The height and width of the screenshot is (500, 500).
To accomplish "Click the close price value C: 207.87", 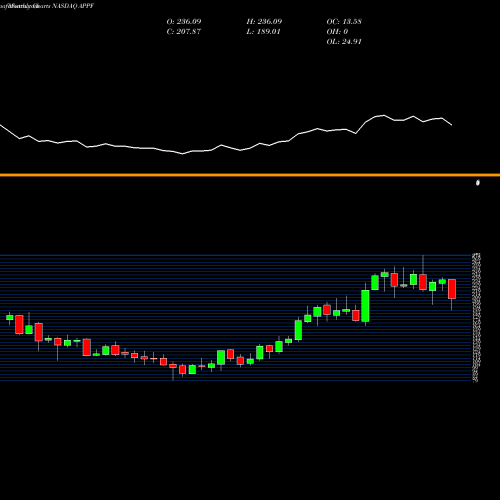I will [x=184, y=32].
